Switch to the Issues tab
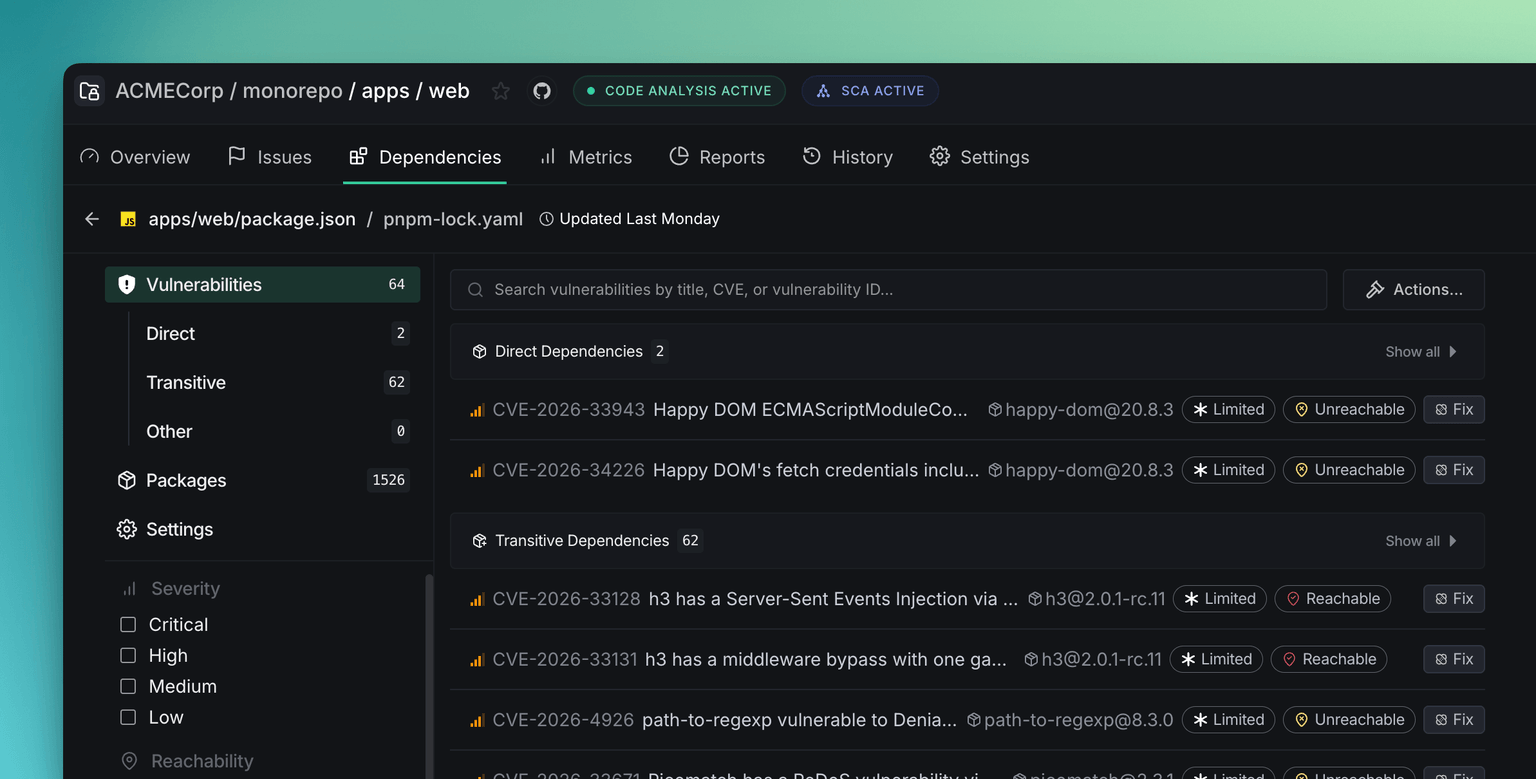1536x779 pixels. pos(270,157)
